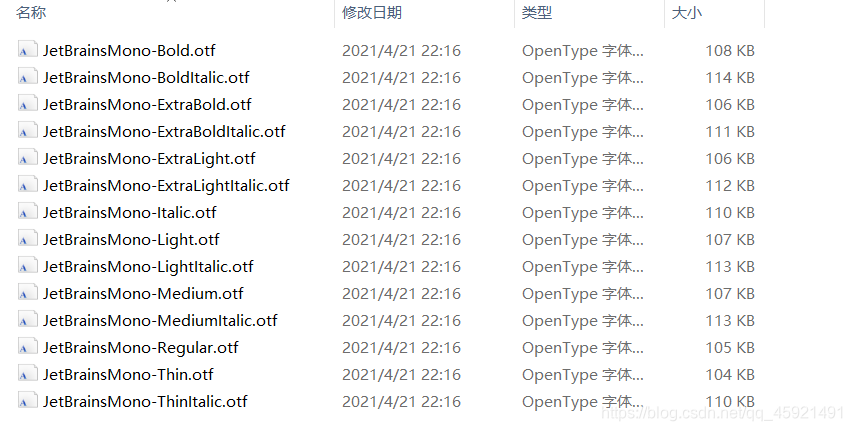Click the JetBrainsMono-Thin.otf font icon
852x431 pixels.
click(x=28, y=374)
